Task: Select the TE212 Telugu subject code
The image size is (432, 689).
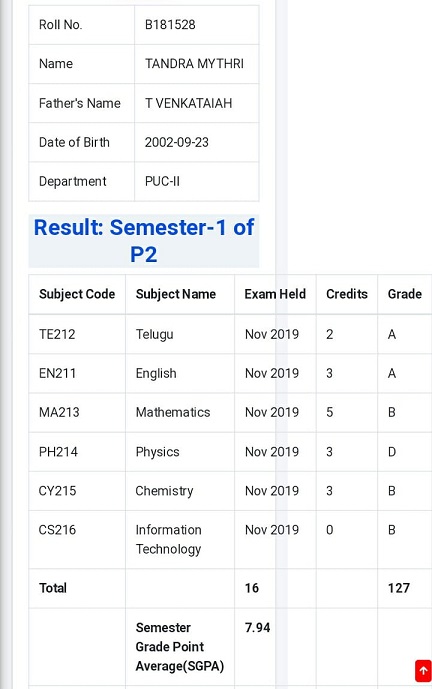Action: 57,334
